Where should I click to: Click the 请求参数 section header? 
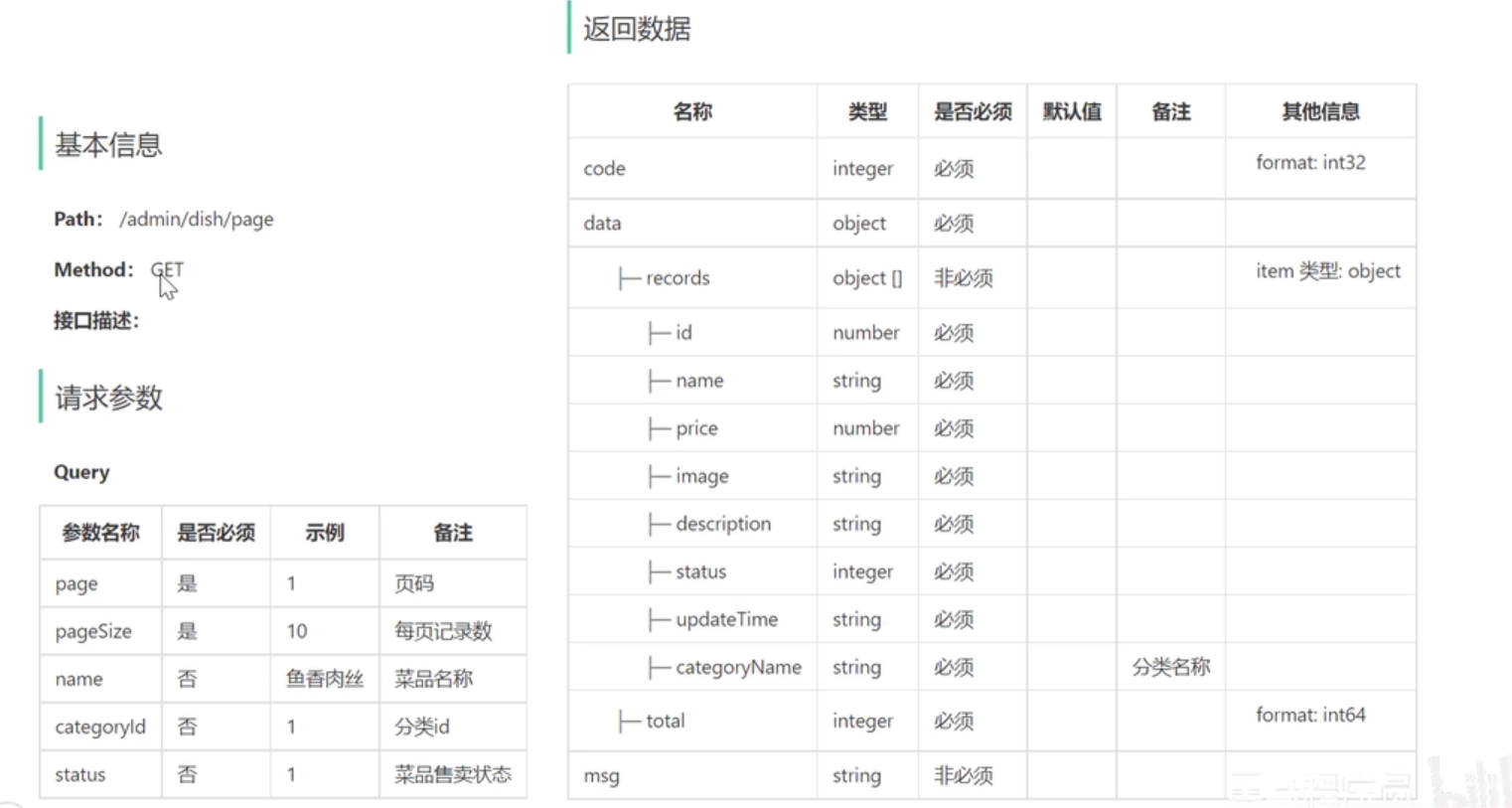coord(105,398)
